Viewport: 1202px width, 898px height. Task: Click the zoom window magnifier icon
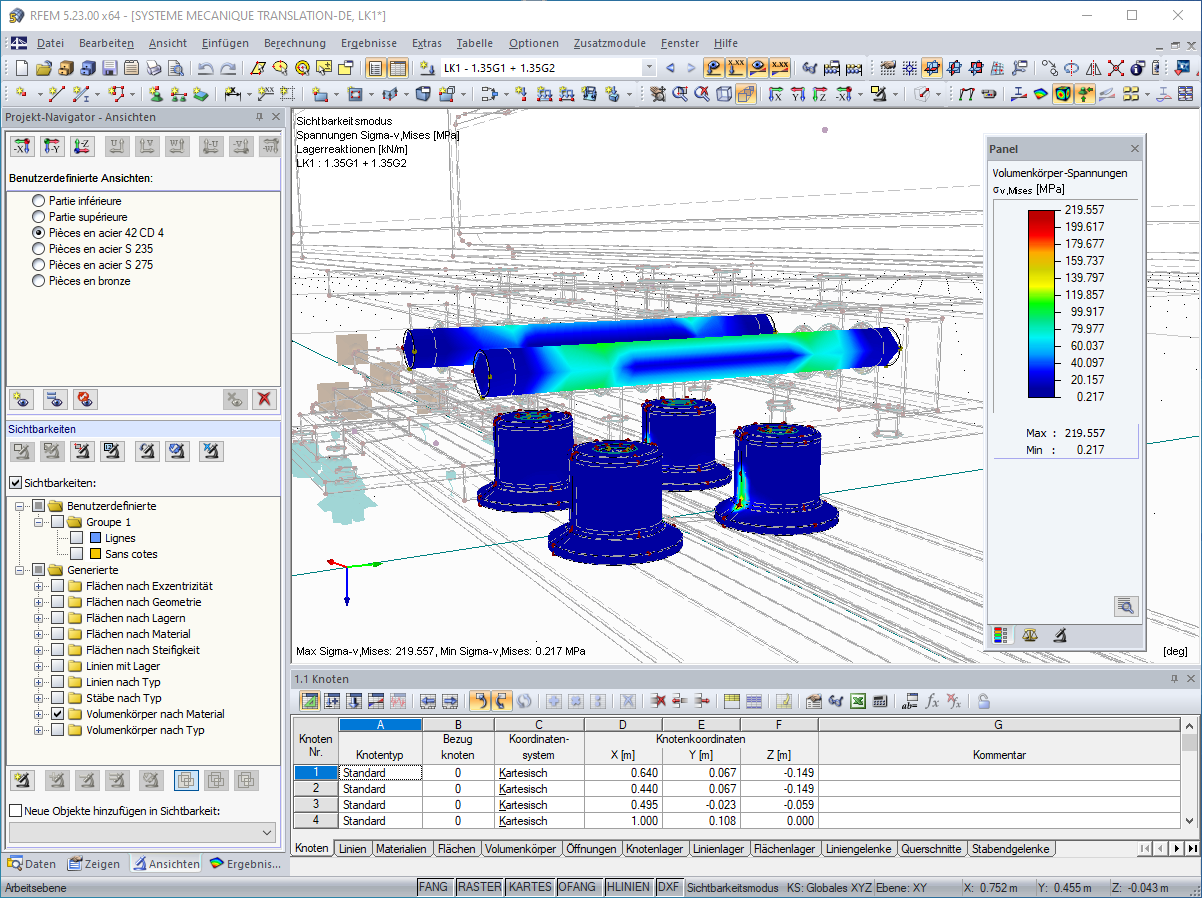[679, 94]
